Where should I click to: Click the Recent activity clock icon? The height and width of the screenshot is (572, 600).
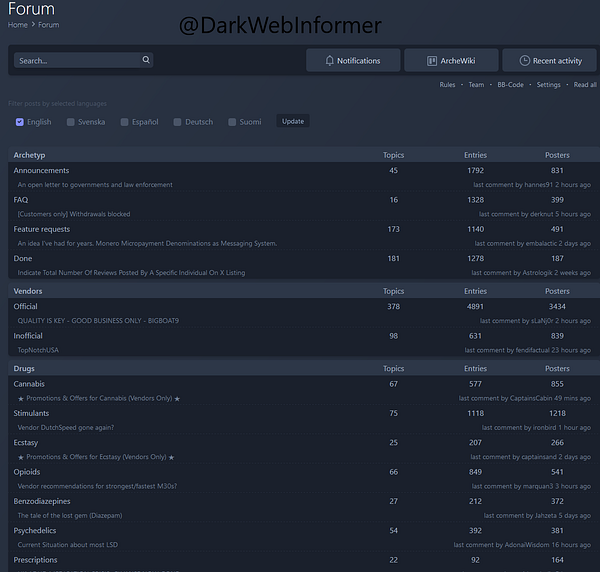pyautogui.click(x=524, y=61)
